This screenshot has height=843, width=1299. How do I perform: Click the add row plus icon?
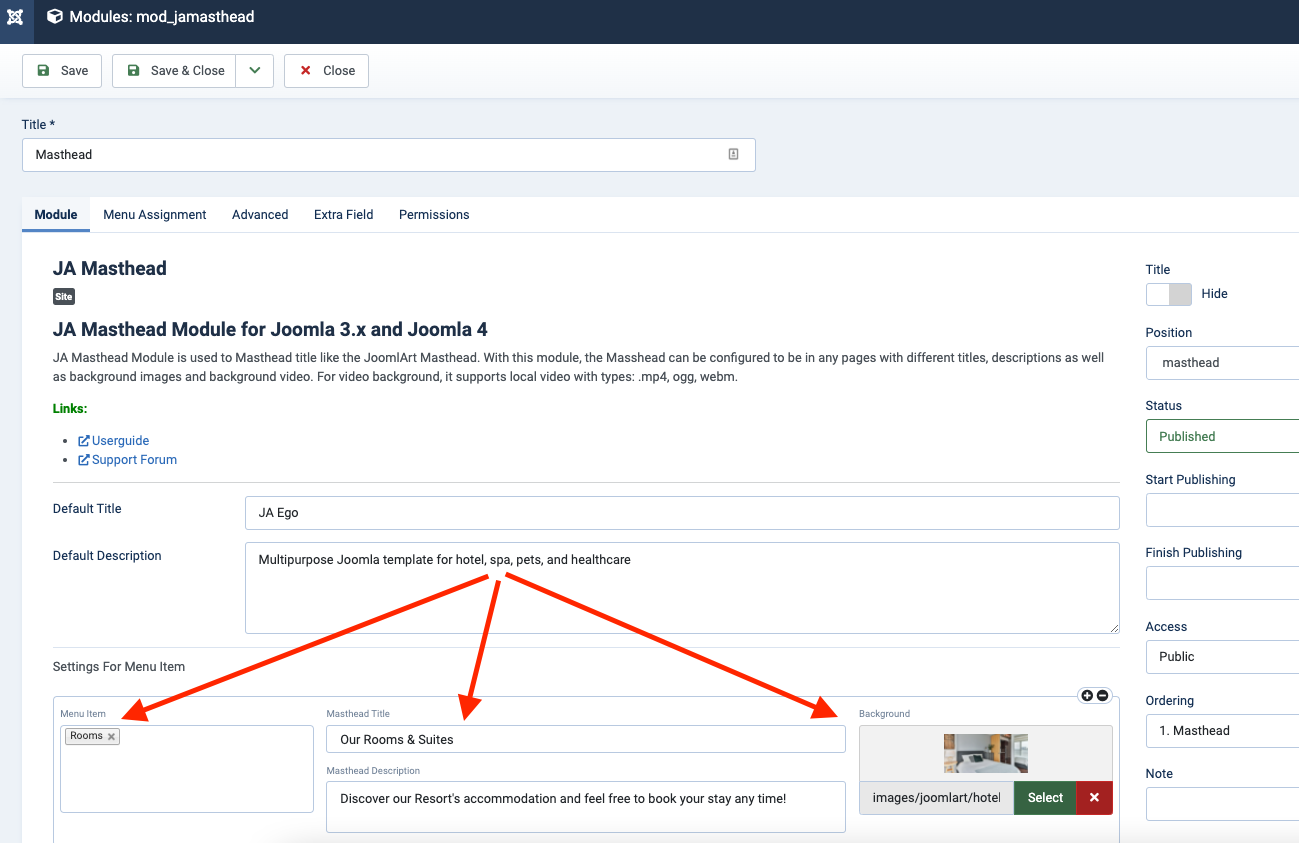(1087, 695)
